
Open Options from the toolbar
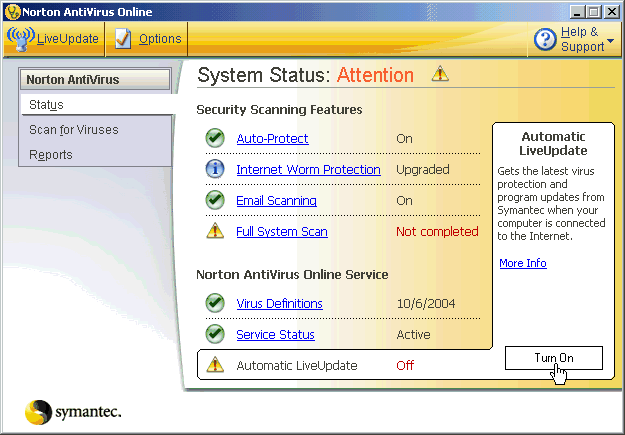148,39
